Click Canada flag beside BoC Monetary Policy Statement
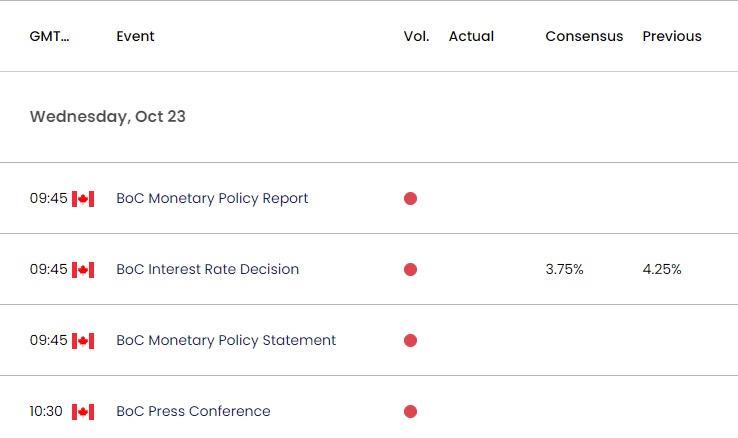This screenshot has width=738, height=438. 83,341
